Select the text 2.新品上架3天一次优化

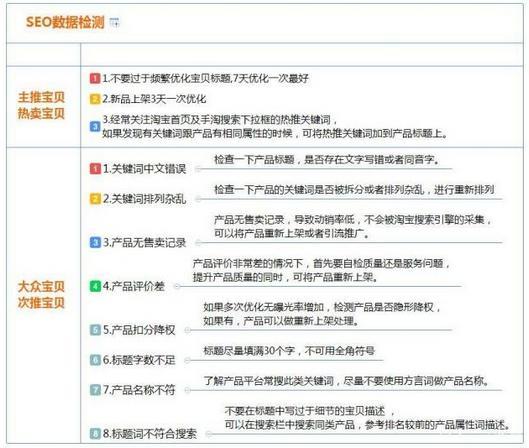[x=154, y=99]
